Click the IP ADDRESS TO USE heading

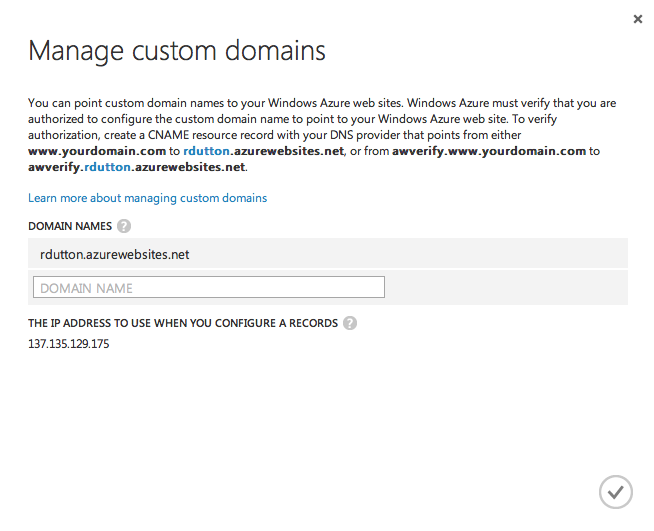coord(183,323)
